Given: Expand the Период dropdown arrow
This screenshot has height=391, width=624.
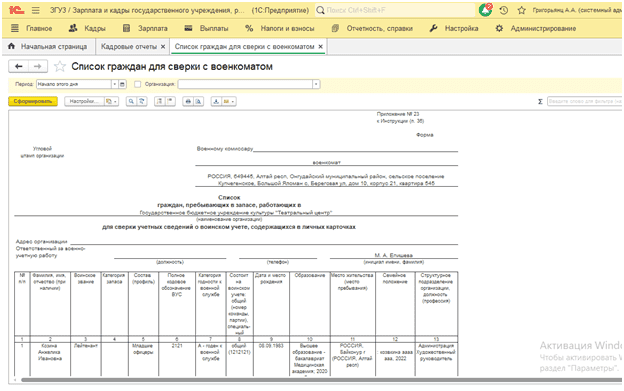Looking at the screenshot, I should [x=115, y=84].
